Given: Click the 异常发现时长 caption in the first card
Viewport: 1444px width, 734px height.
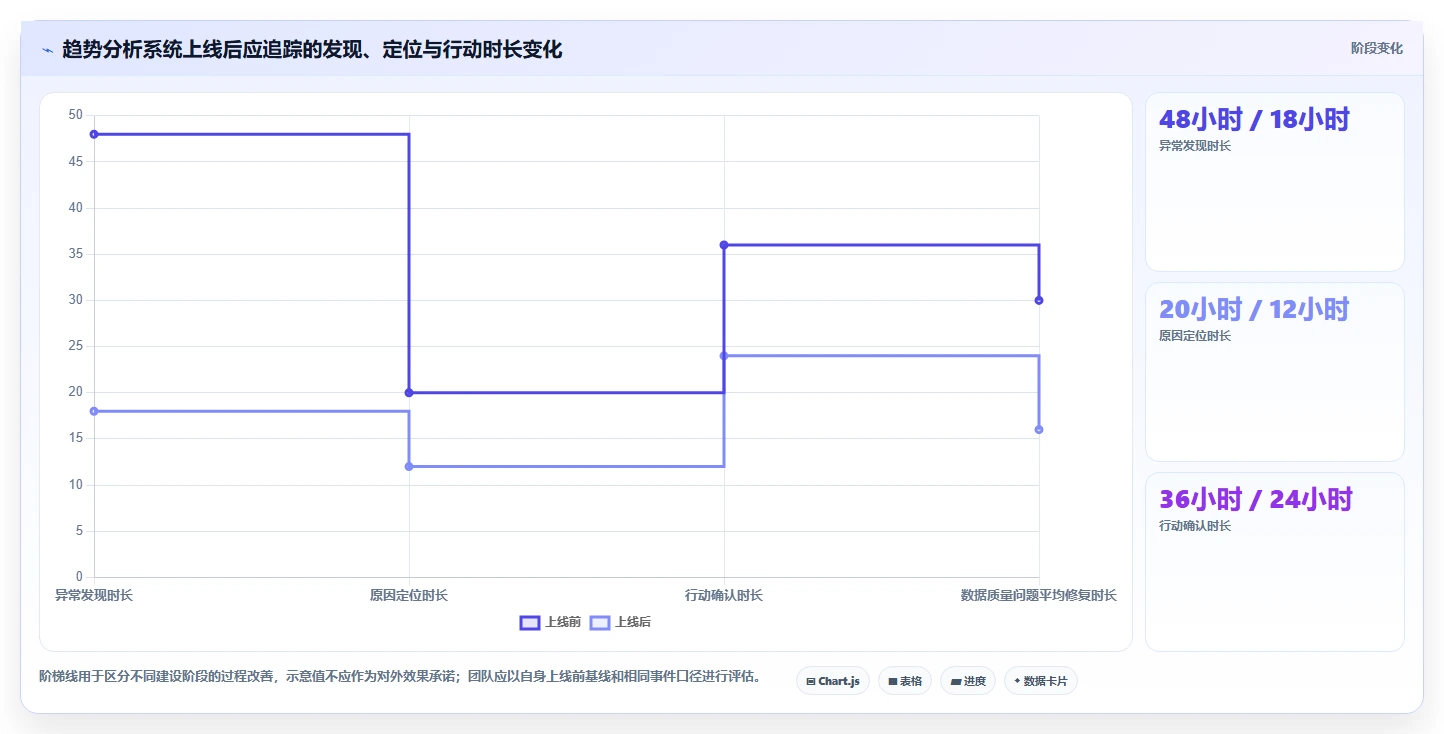Looking at the screenshot, I should pyautogui.click(x=1195, y=146).
